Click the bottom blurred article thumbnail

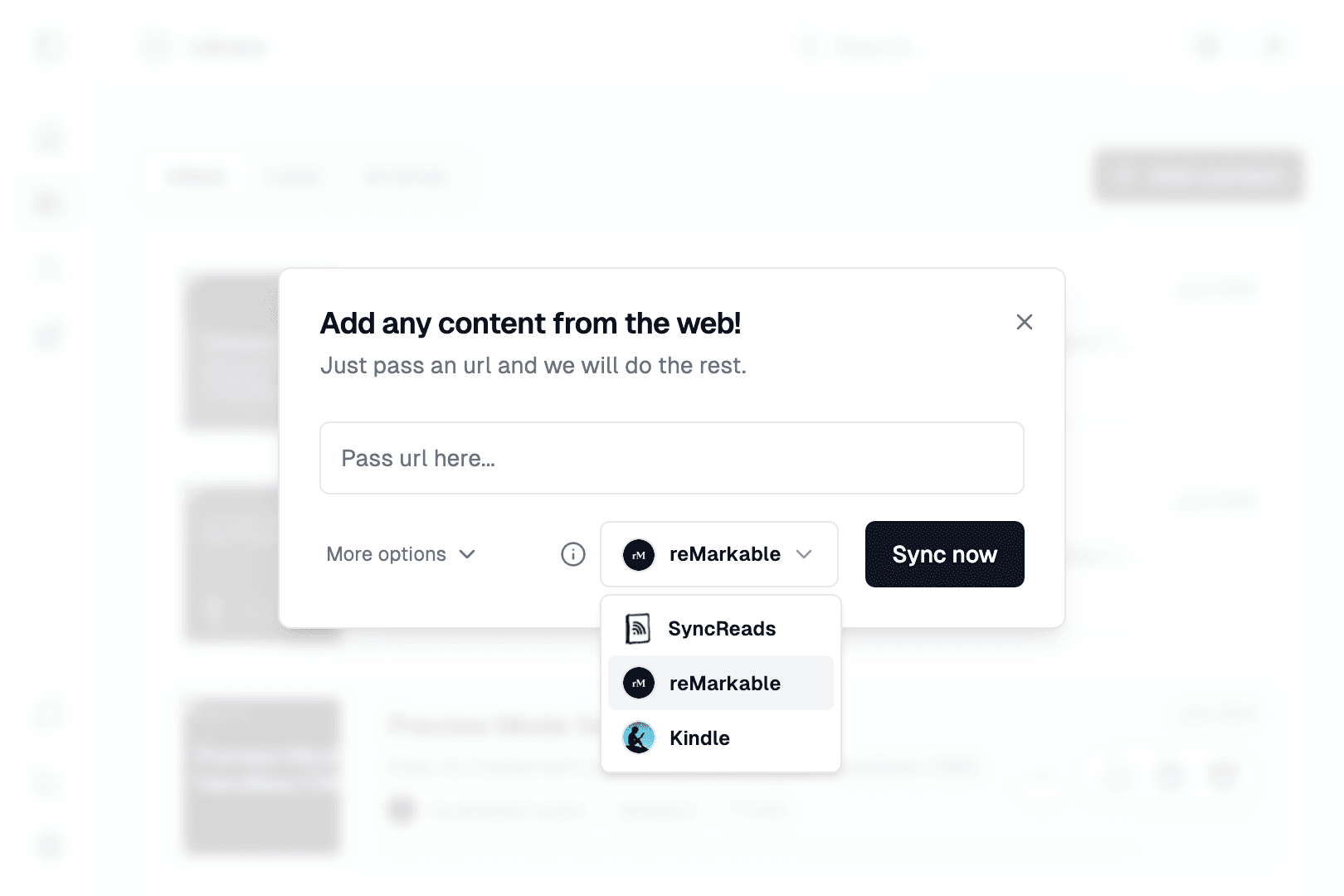point(262,777)
